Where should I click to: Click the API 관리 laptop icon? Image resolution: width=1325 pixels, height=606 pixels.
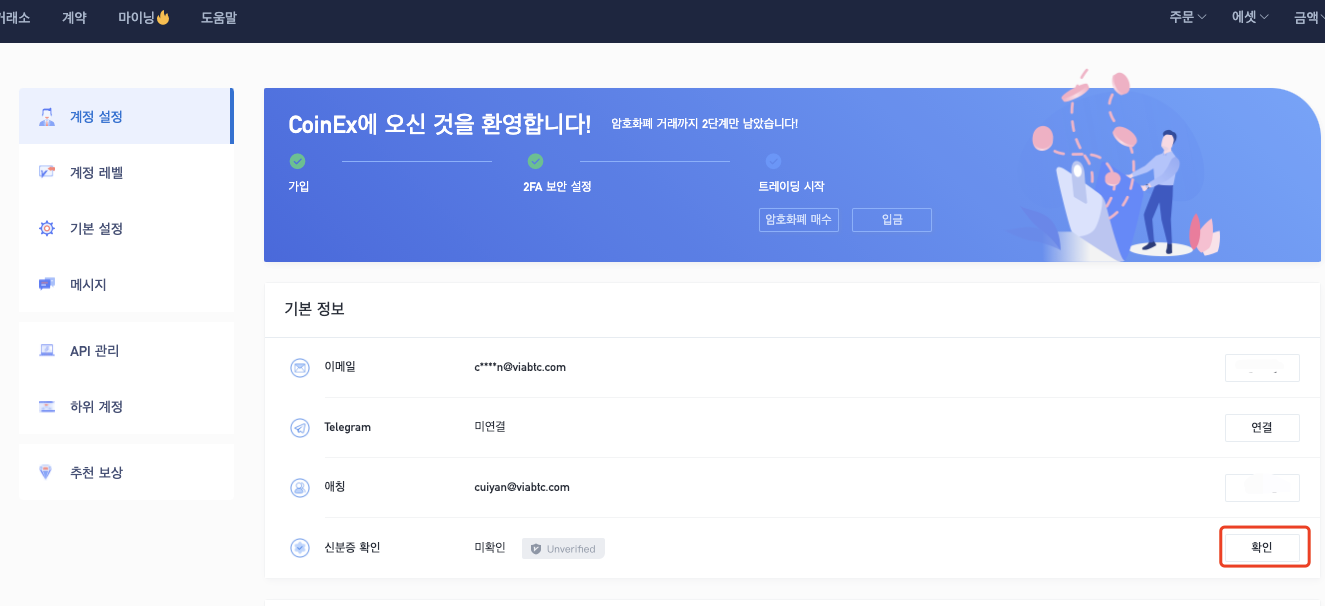point(46,350)
